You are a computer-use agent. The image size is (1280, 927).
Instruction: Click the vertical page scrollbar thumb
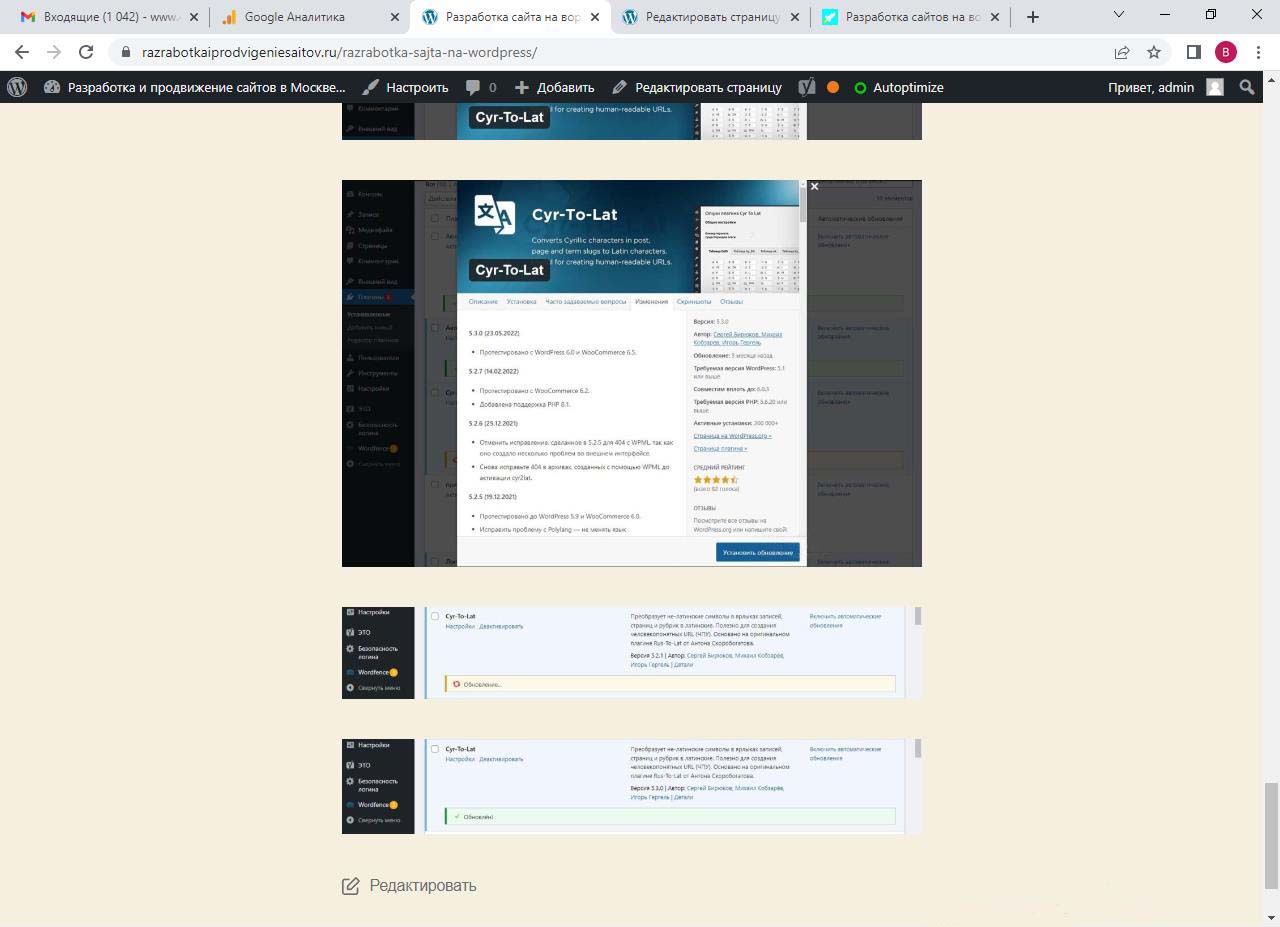[x=1271, y=835]
